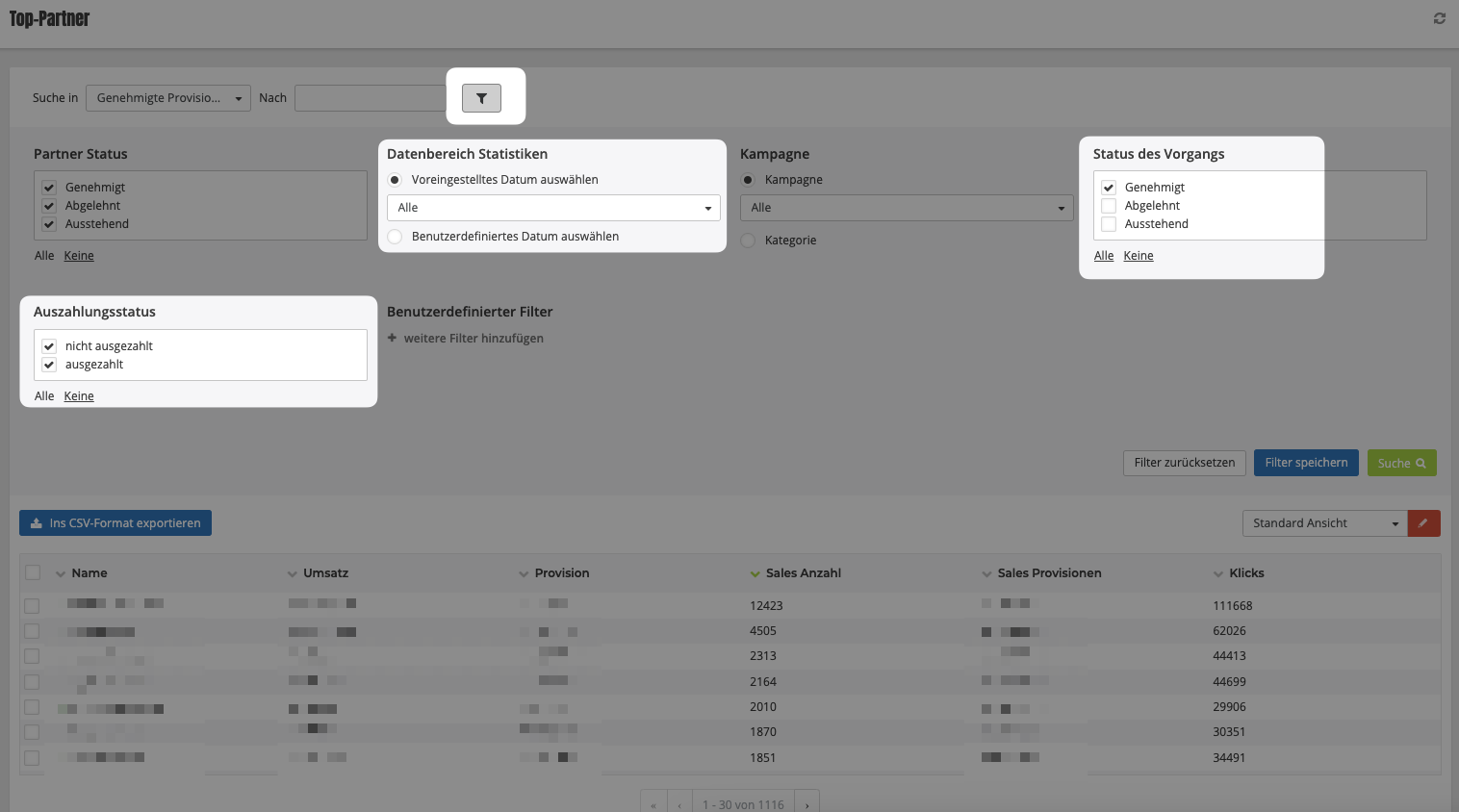Click Alle link under Partner Status

click(x=44, y=256)
